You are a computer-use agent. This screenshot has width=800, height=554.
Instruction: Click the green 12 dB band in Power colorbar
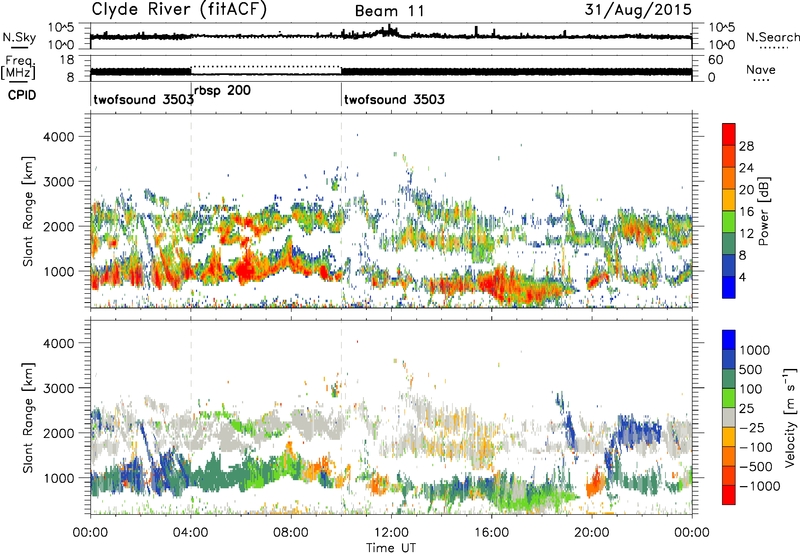[x=729, y=222]
